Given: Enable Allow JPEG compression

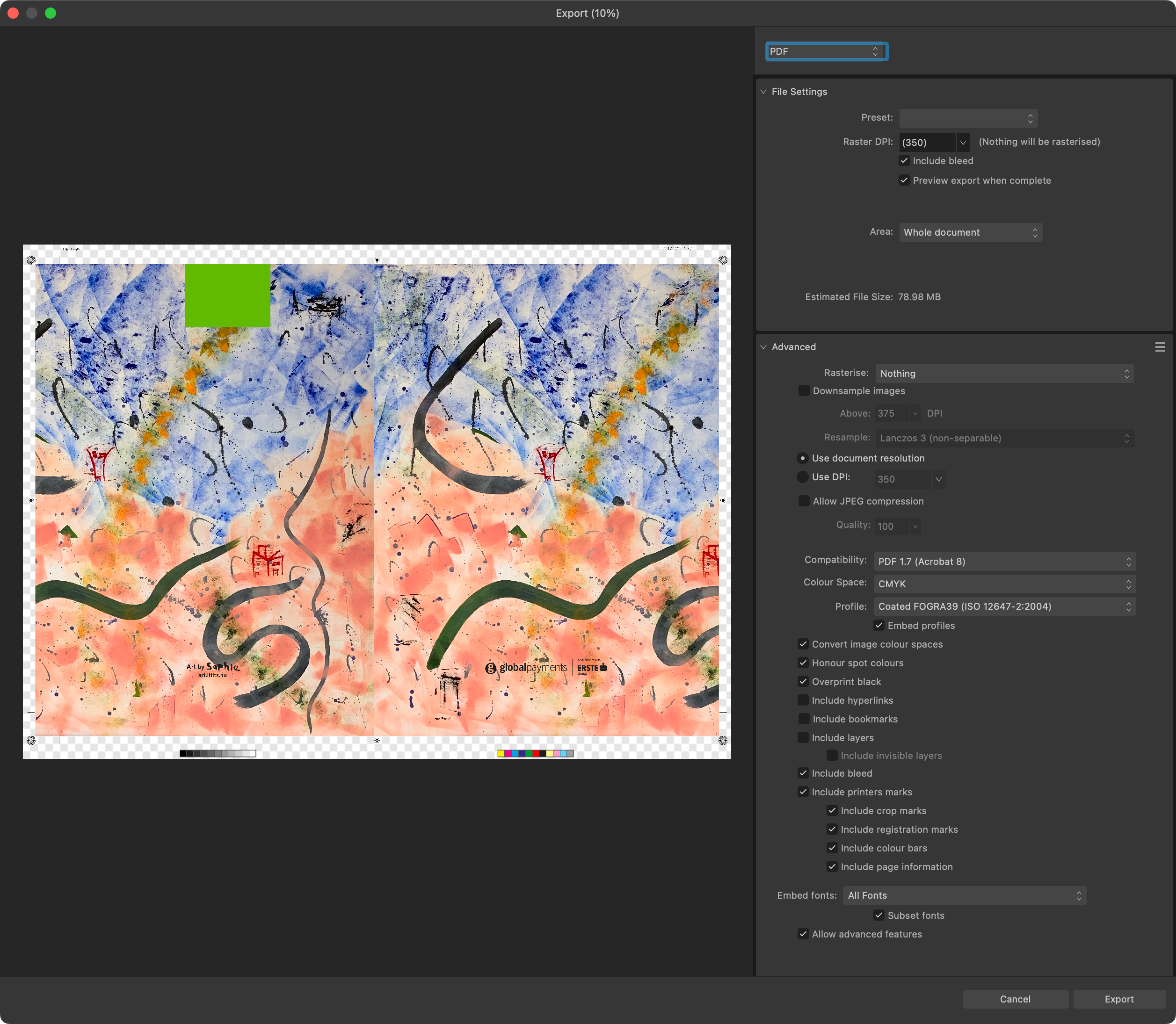Looking at the screenshot, I should tap(803, 501).
